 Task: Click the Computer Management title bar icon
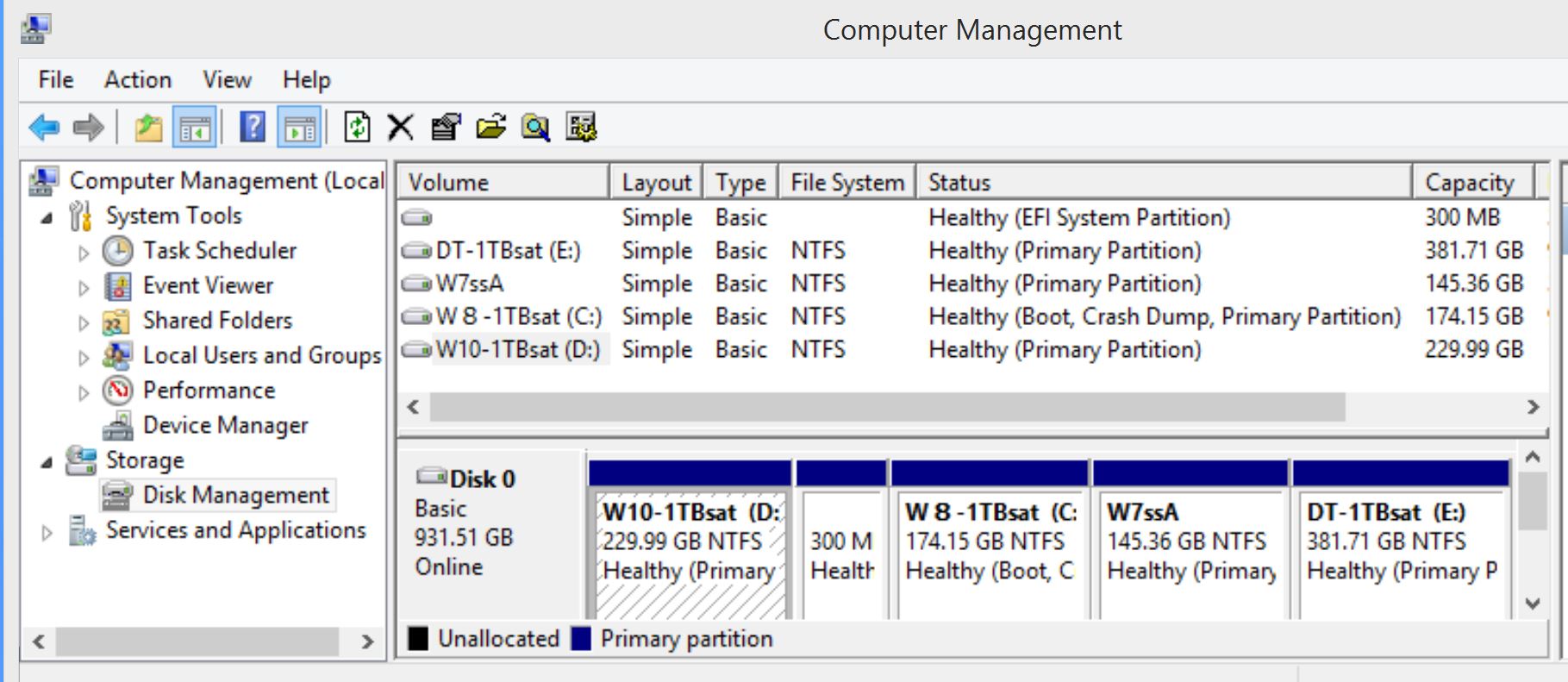tap(36, 28)
